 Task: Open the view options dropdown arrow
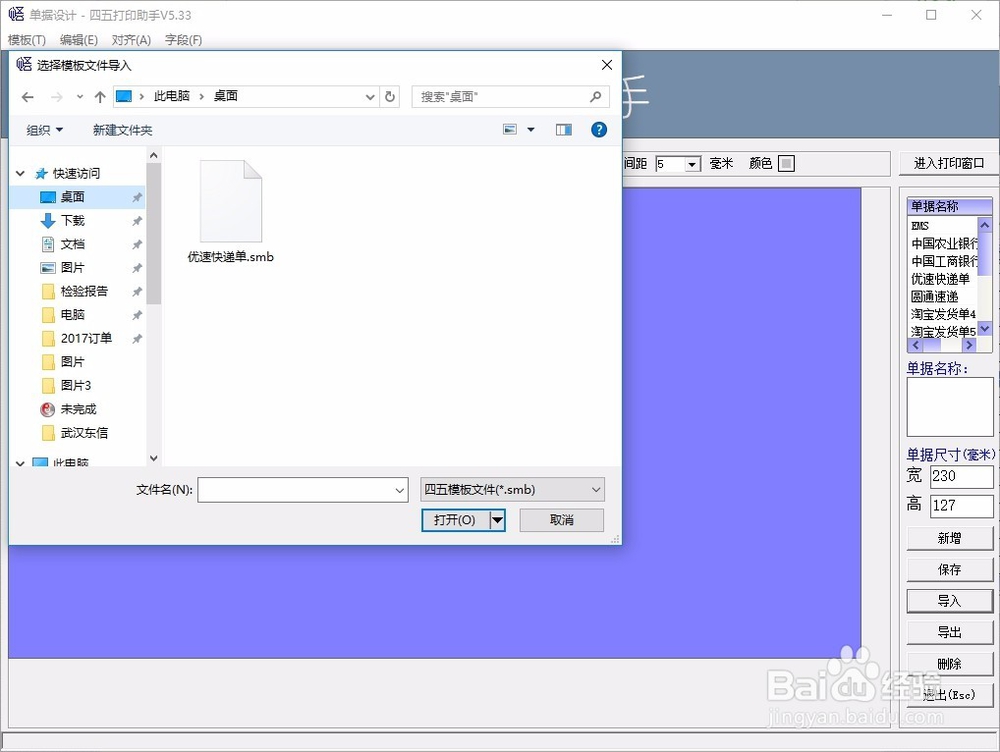tap(531, 129)
